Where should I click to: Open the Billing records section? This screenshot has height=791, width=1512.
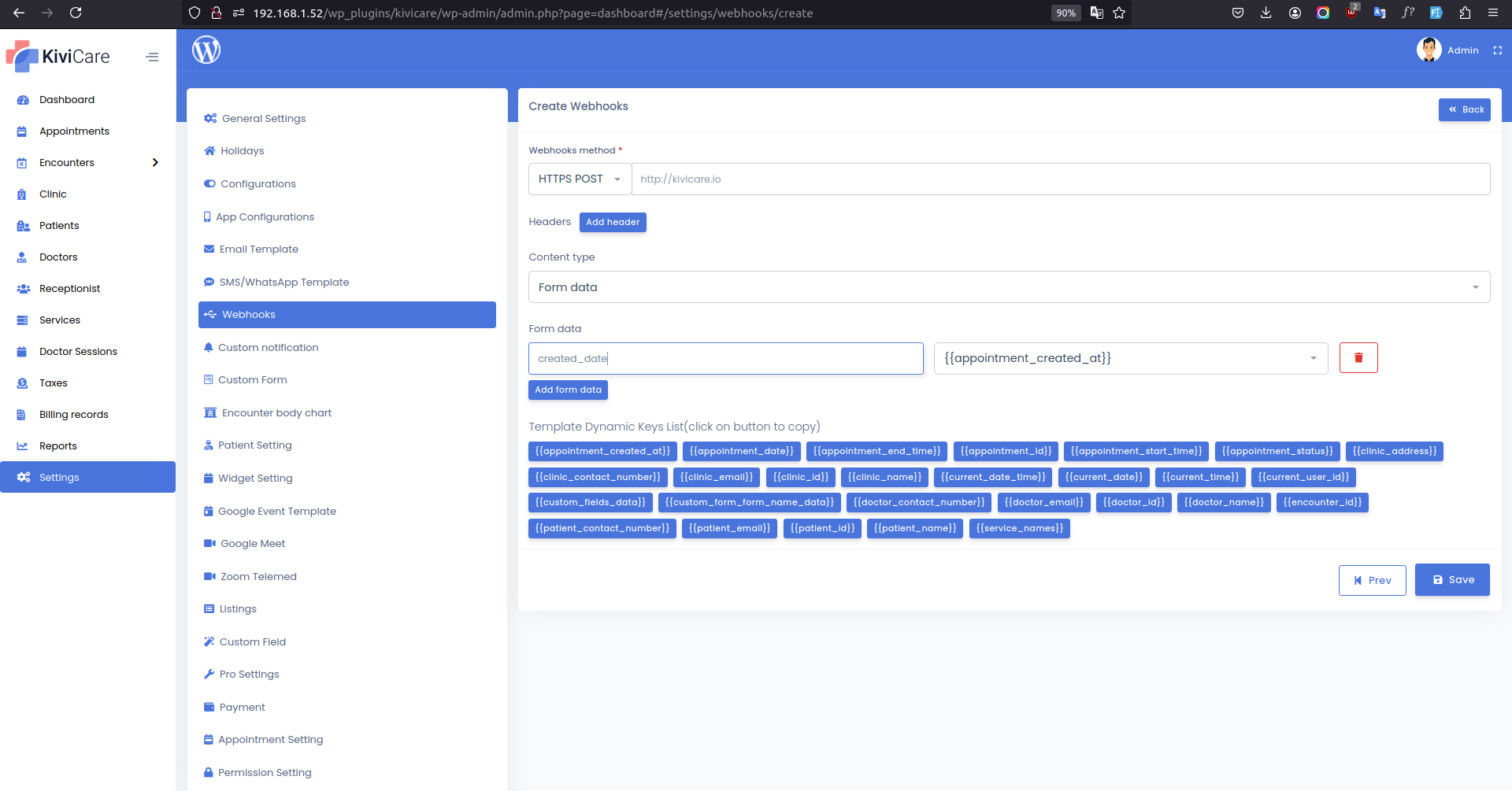pyautogui.click(x=73, y=414)
